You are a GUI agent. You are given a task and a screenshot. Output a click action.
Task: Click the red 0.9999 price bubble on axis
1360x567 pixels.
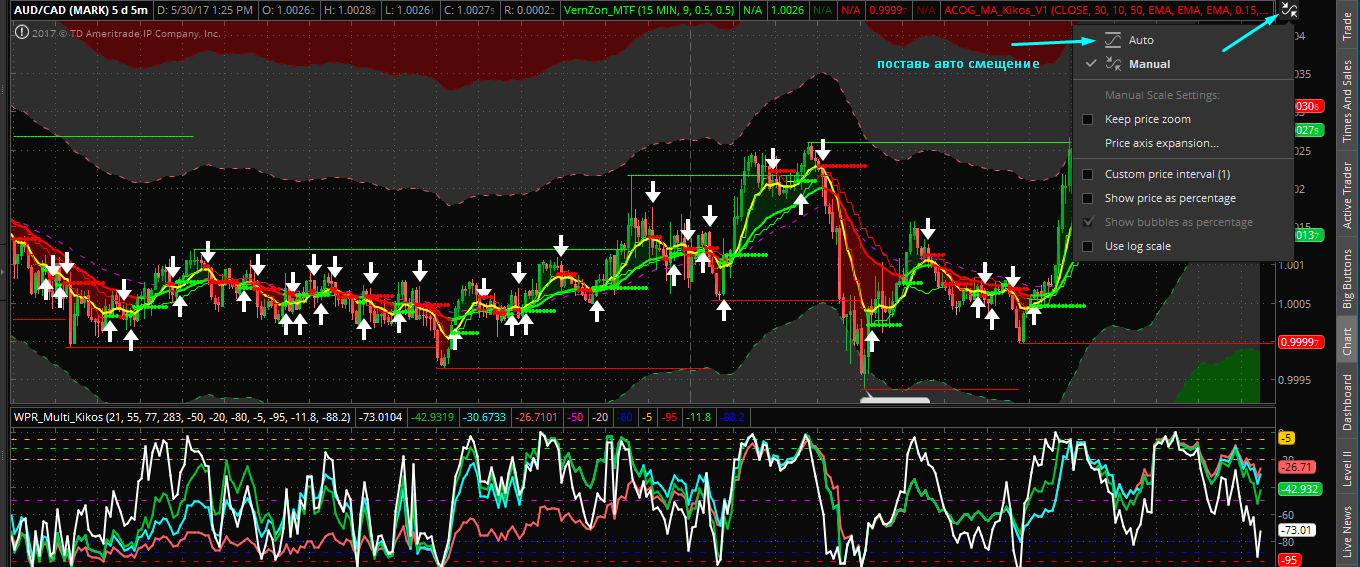(x=1304, y=342)
